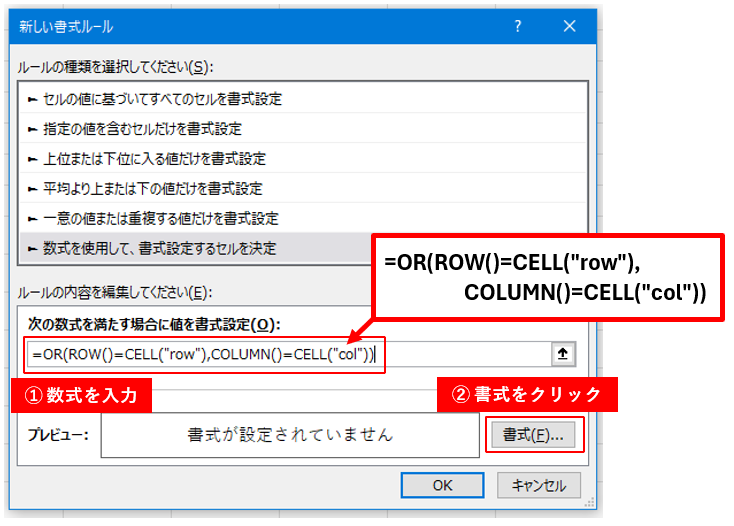Open the 書式(F)... format button
734x526 pixels.
(x=532, y=435)
